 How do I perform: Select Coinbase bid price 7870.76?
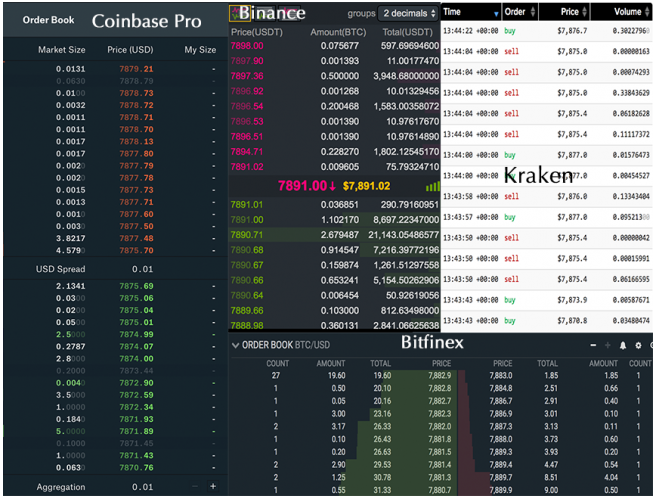[x=136, y=468]
